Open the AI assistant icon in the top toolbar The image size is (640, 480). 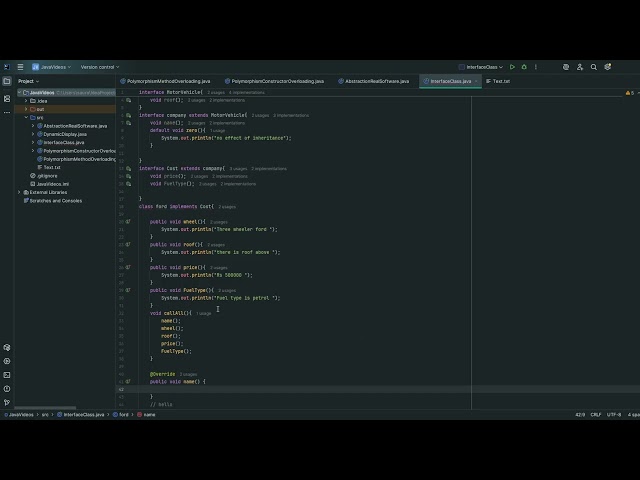coord(566,67)
